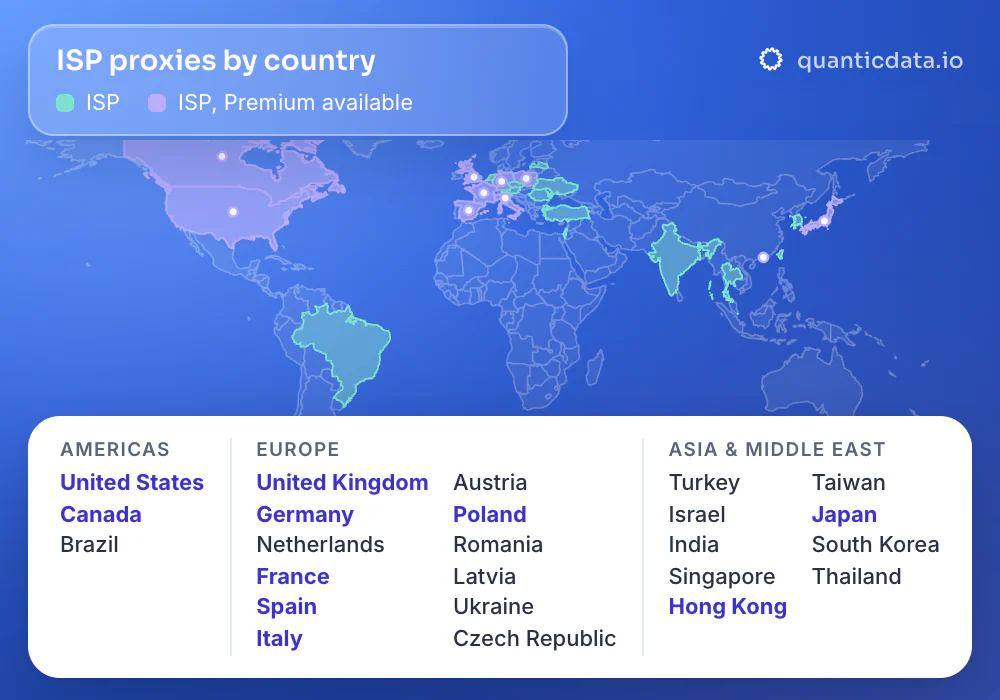Select Japan in Asia list
The width and height of the screenshot is (1000, 700).
[844, 514]
